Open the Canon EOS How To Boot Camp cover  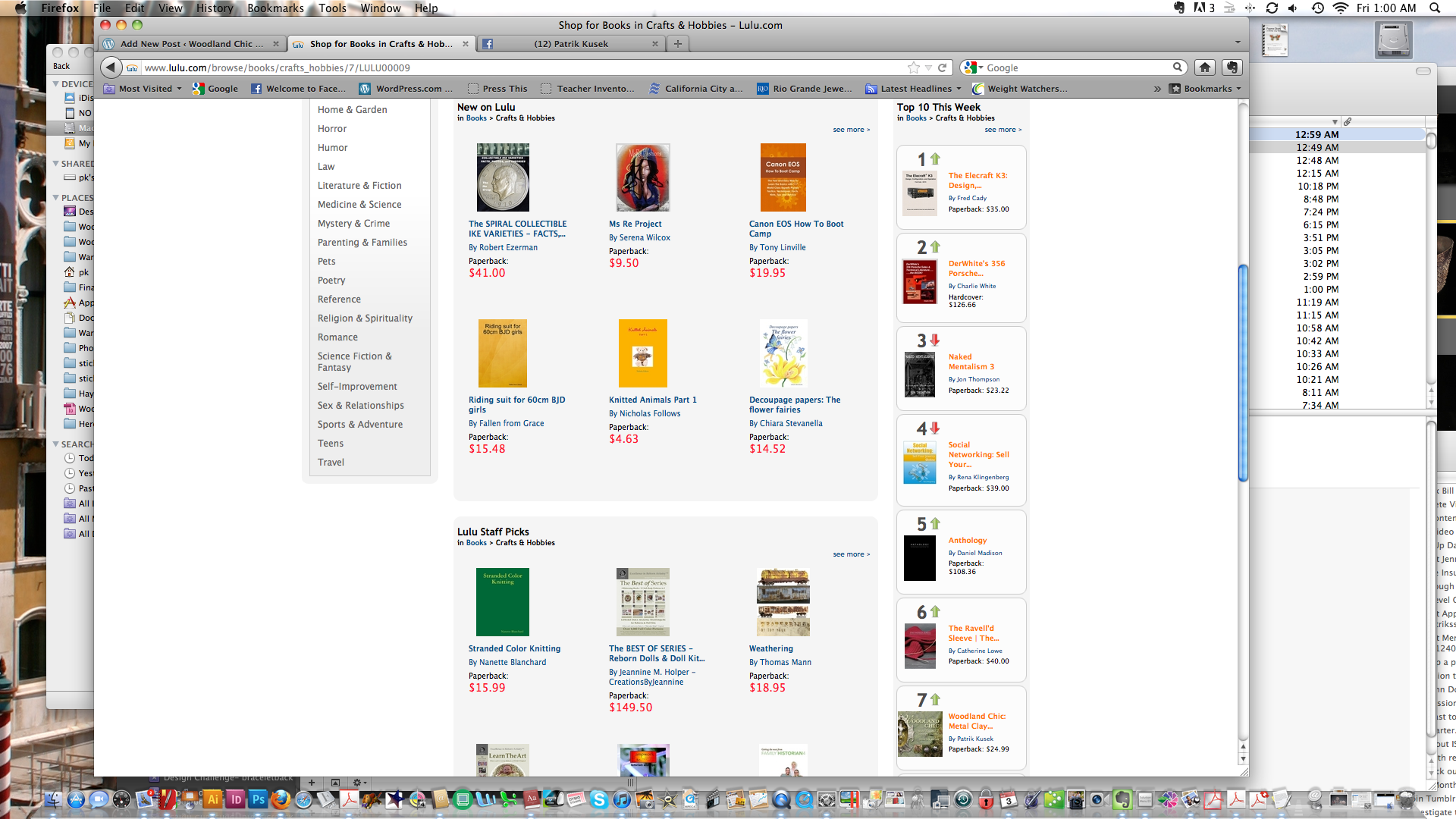pos(783,177)
